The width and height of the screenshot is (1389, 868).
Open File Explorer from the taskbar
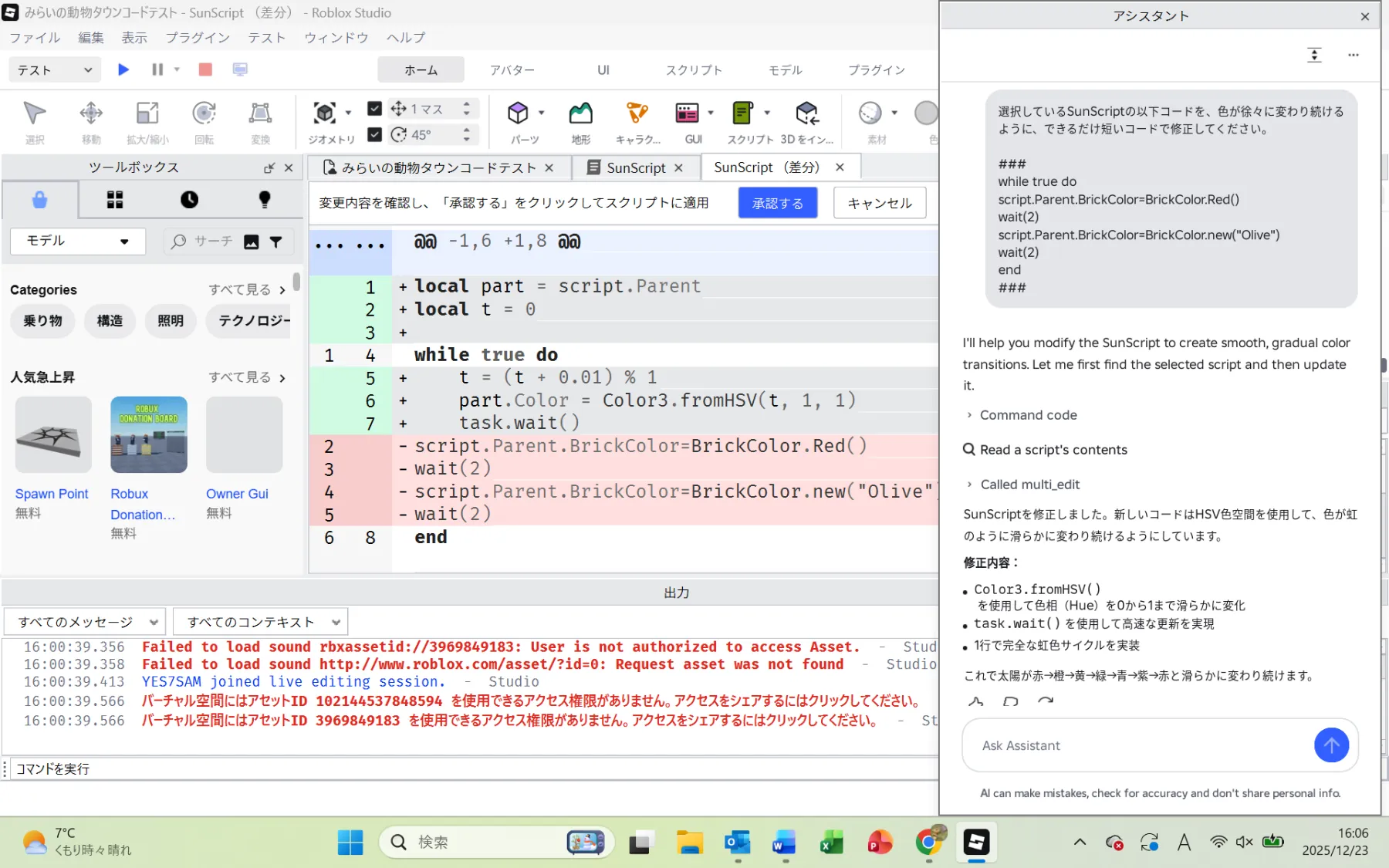pos(689,842)
